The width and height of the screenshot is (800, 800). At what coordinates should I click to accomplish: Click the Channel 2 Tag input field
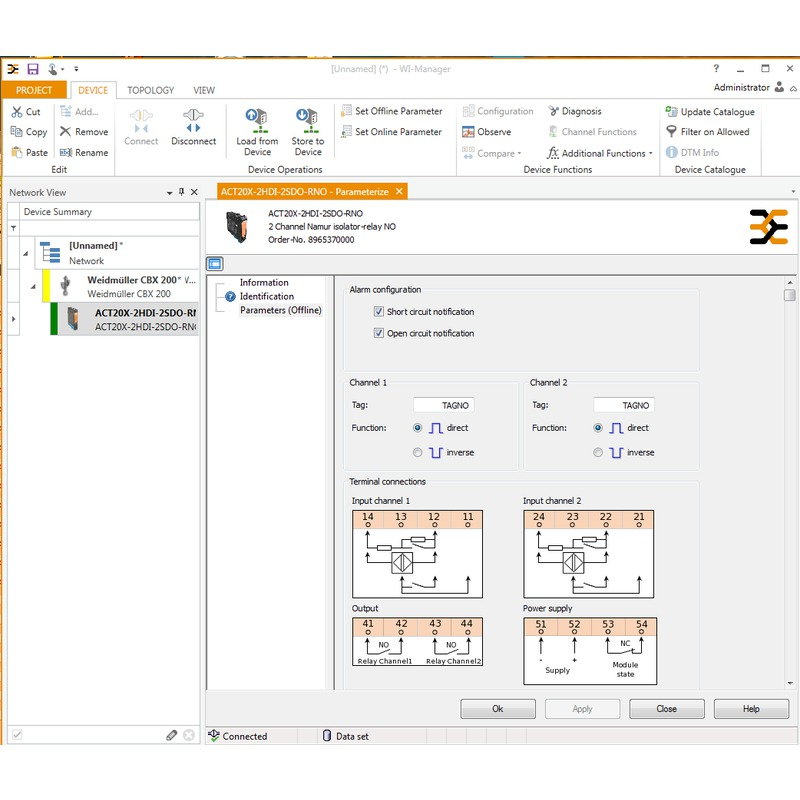pyautogui.click(x=624, y=405)
